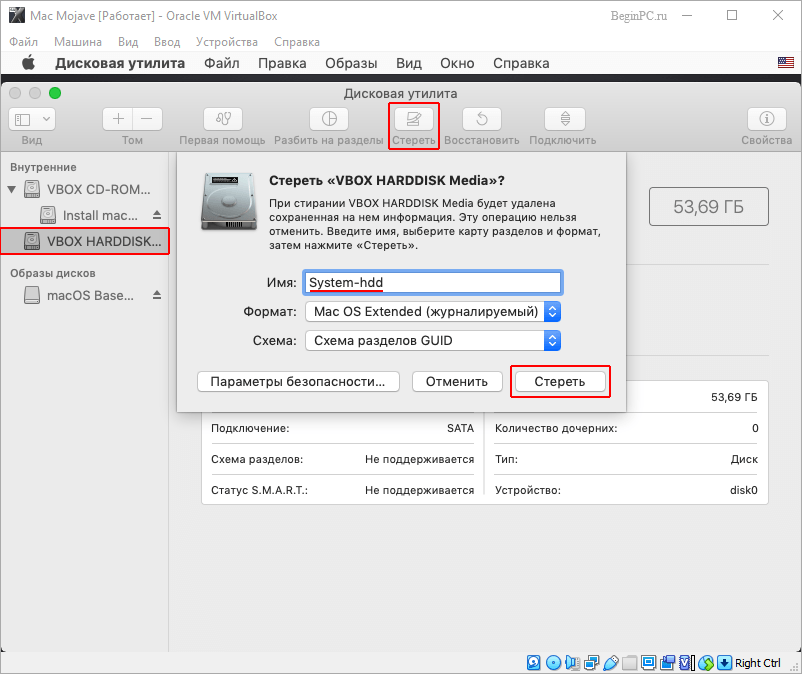Image resolution: width=802 pixels, height=674 pixels.
Task: Open the VirtualBox Машина menu
Action: pos(78,42)
